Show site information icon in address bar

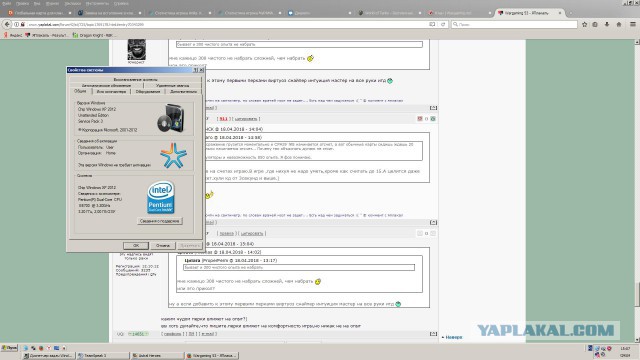tap(17, 24)
